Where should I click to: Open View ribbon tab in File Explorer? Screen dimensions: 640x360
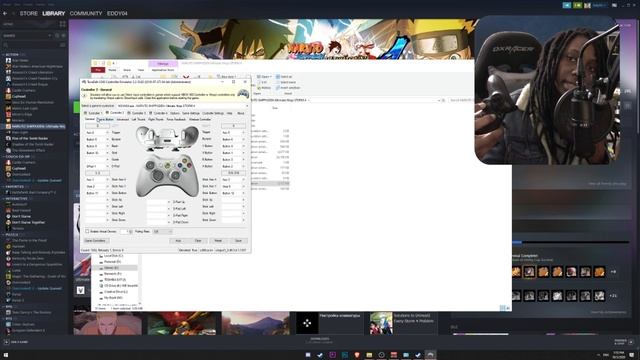coord(141,70)
